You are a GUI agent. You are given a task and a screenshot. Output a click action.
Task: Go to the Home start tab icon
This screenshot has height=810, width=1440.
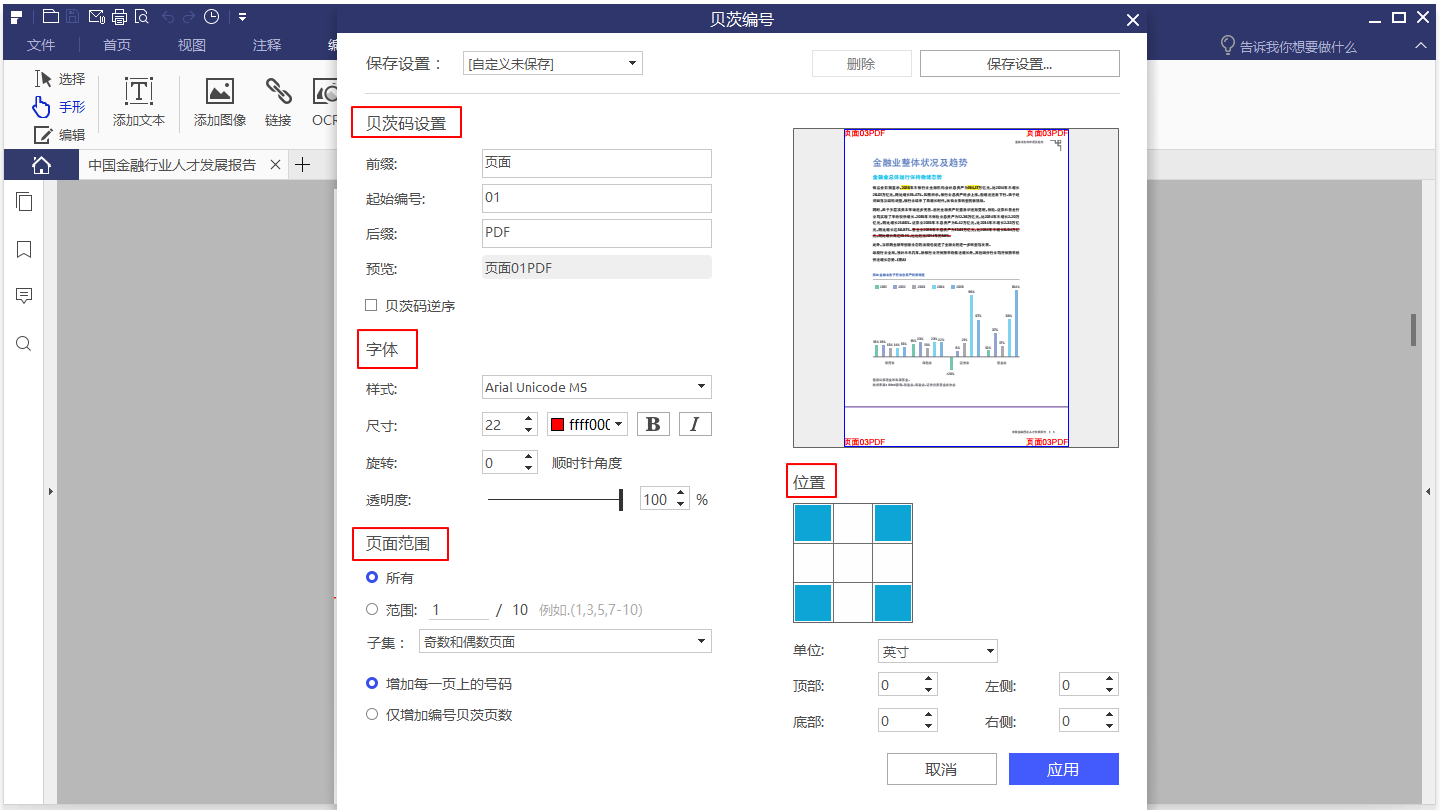click(41, 165)
